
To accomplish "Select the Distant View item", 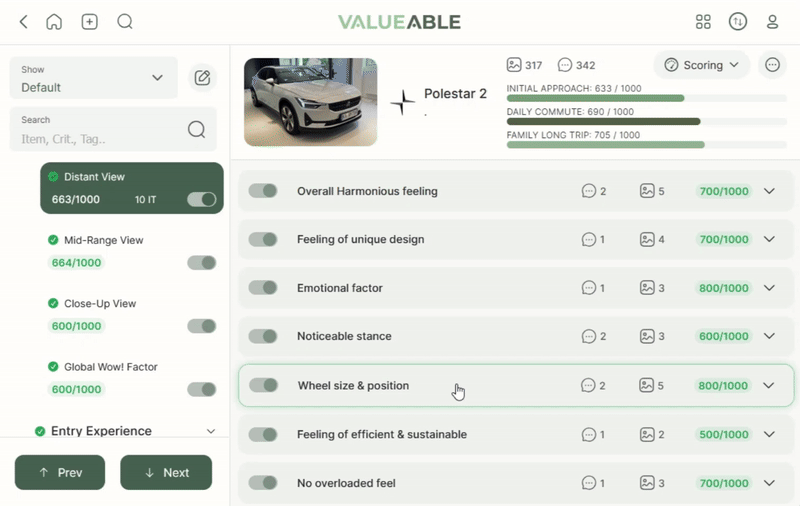I will (x=132, y=188).
